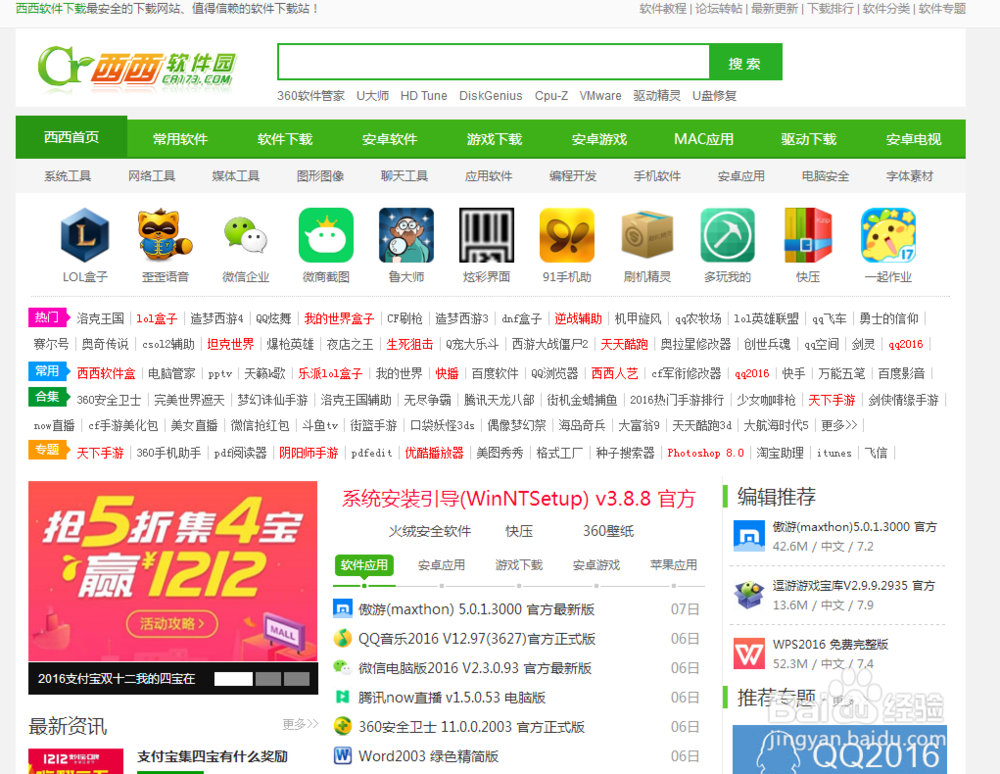This screenshot has width=1000, height=774.
Task: Open the 游戏下载 nav tab
Action: [494, 139]
